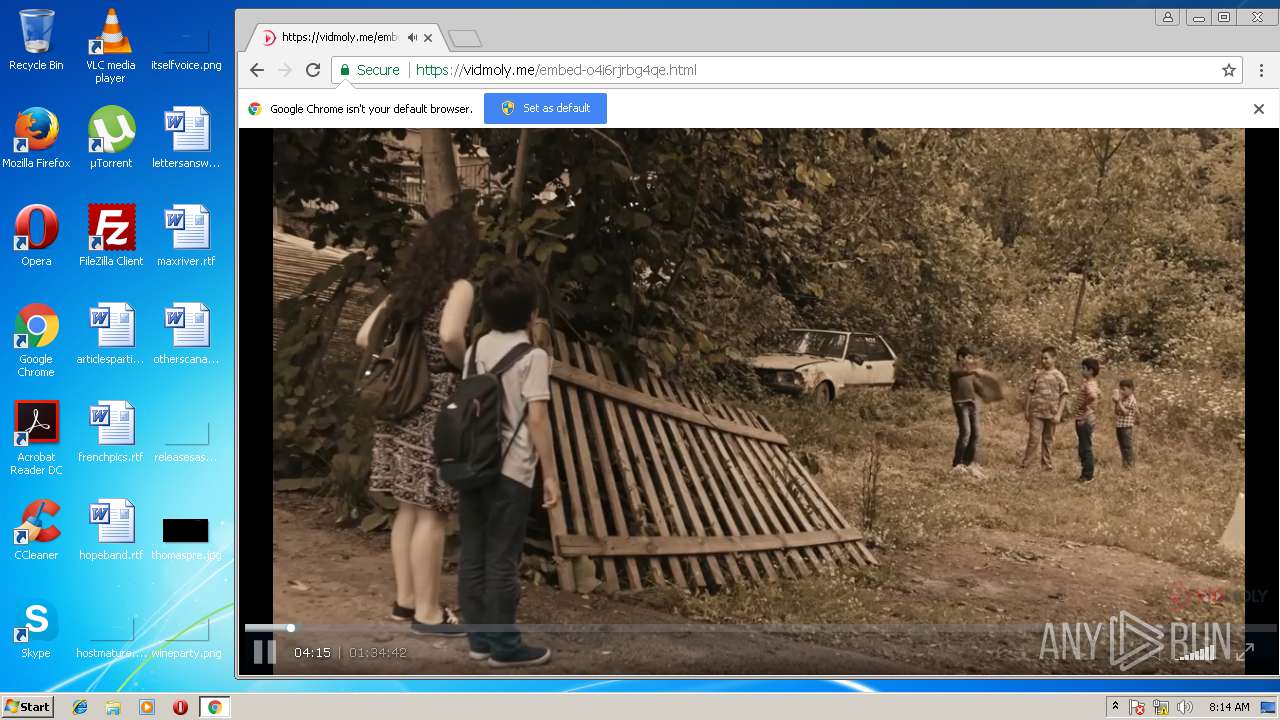1280x720 pixels.
Task: Close the vidmoly.me tab
Action: tap(429, 38)
